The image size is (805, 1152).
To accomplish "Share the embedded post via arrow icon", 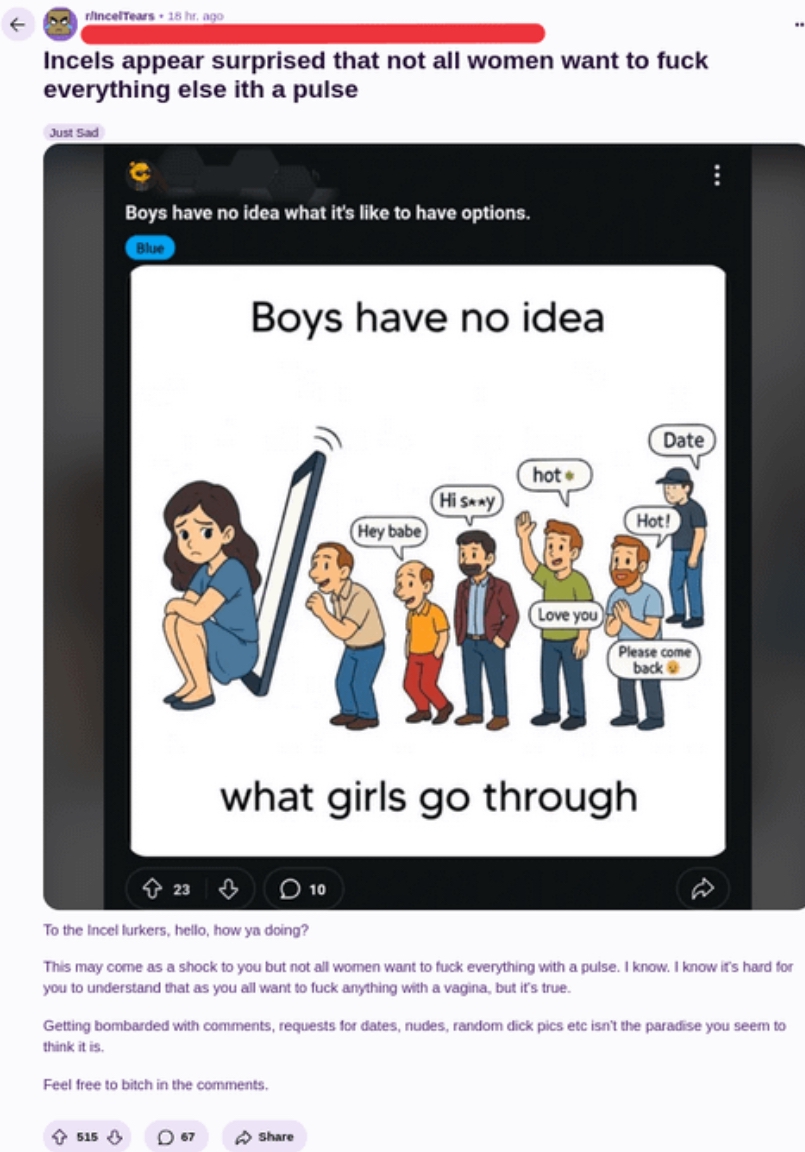I will pyautogui.click(x=702, y=889).
